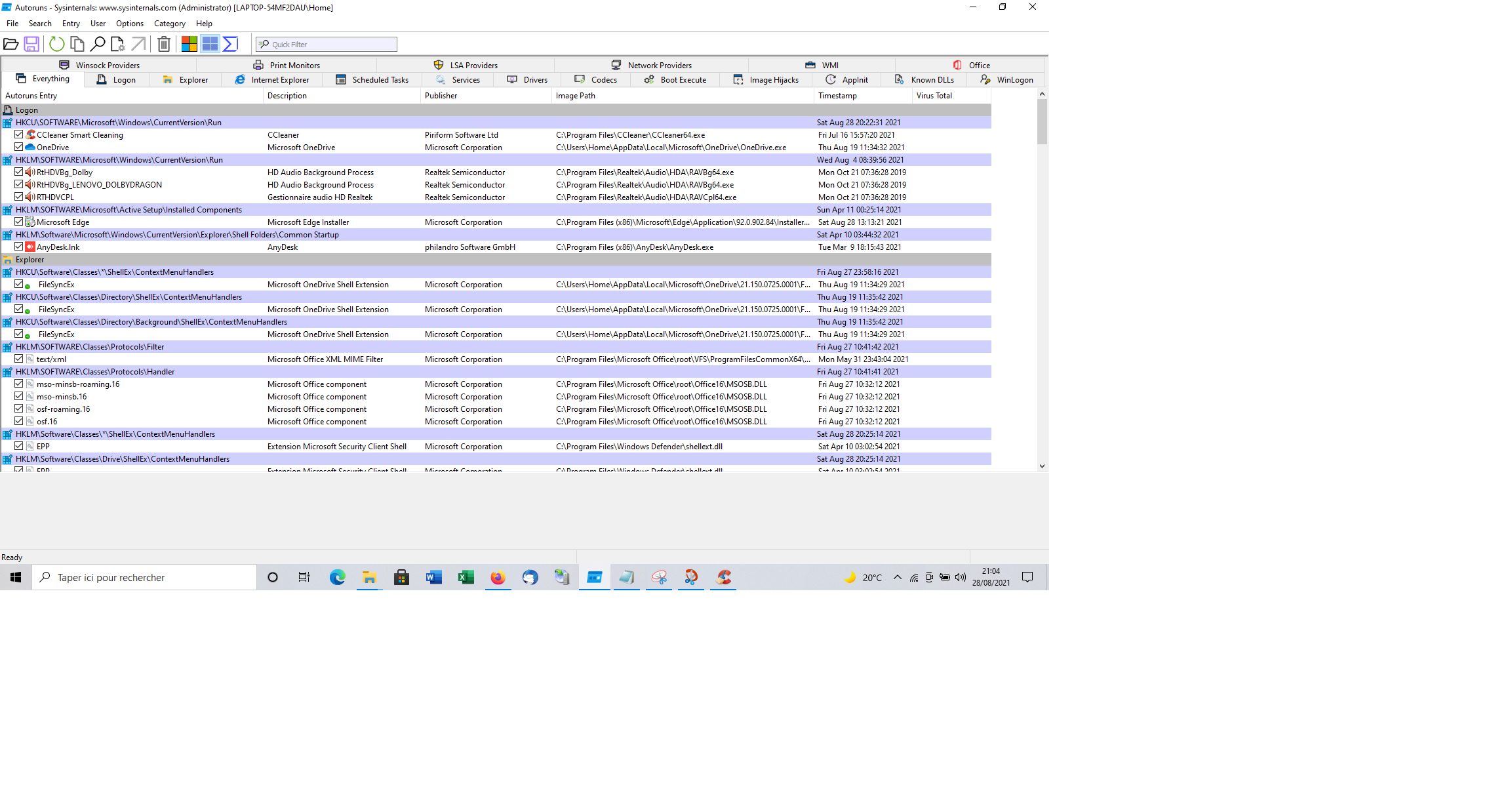This screenshot has height=808, width=1512.
Task: Uncheck the RtHDVBg_Dolby entry
Action: [19, 172]
